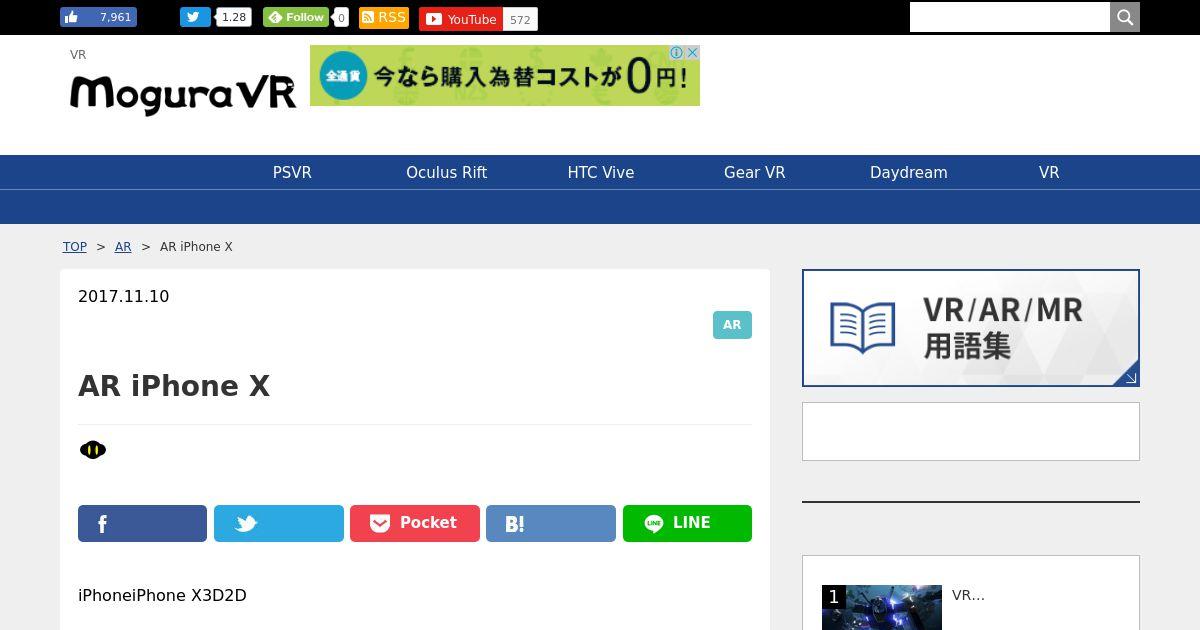The image size is (1200, 630).
Task: Click the search input field
Action: 1010,17
